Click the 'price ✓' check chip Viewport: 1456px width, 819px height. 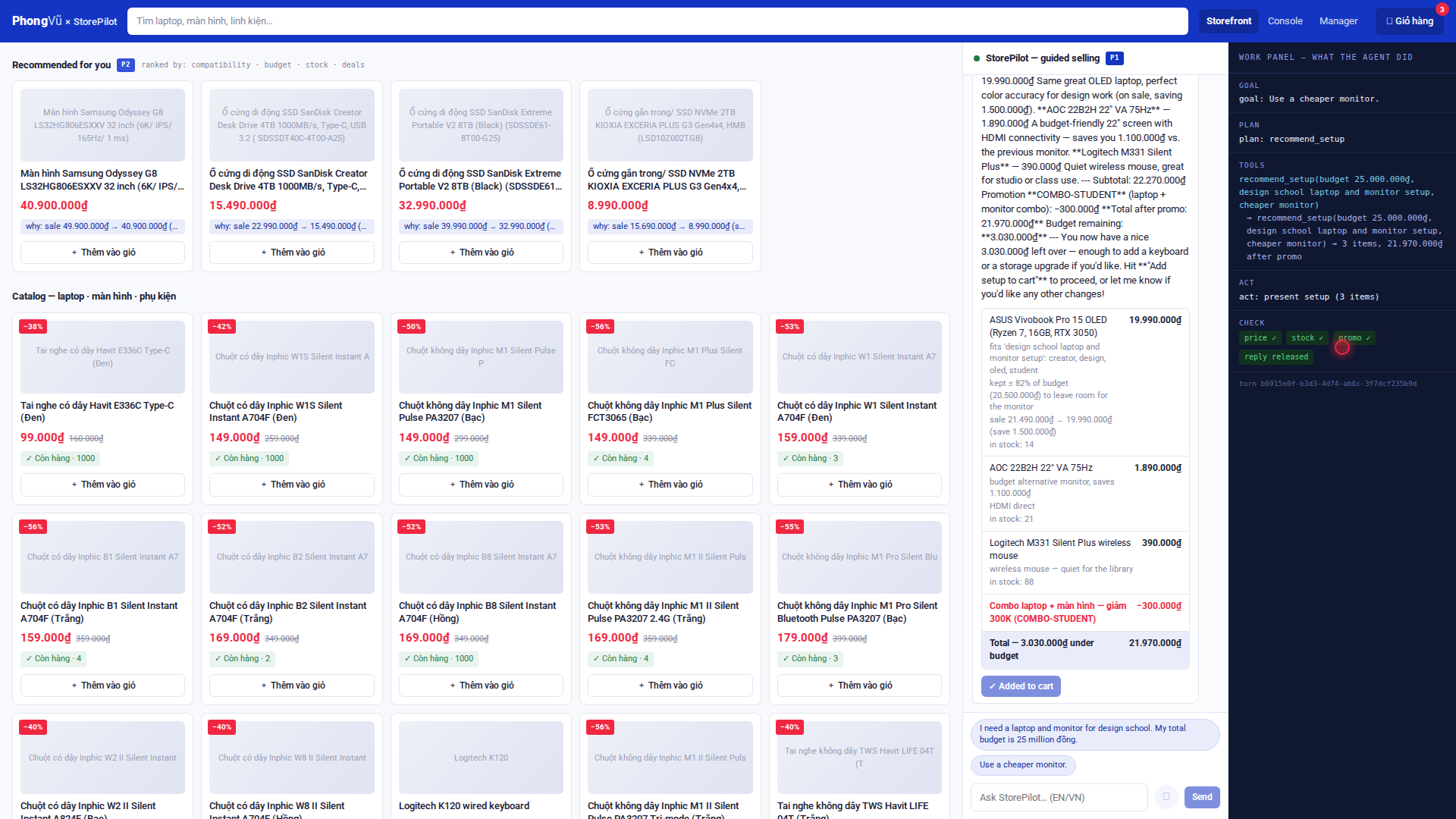click(1260, 338)
